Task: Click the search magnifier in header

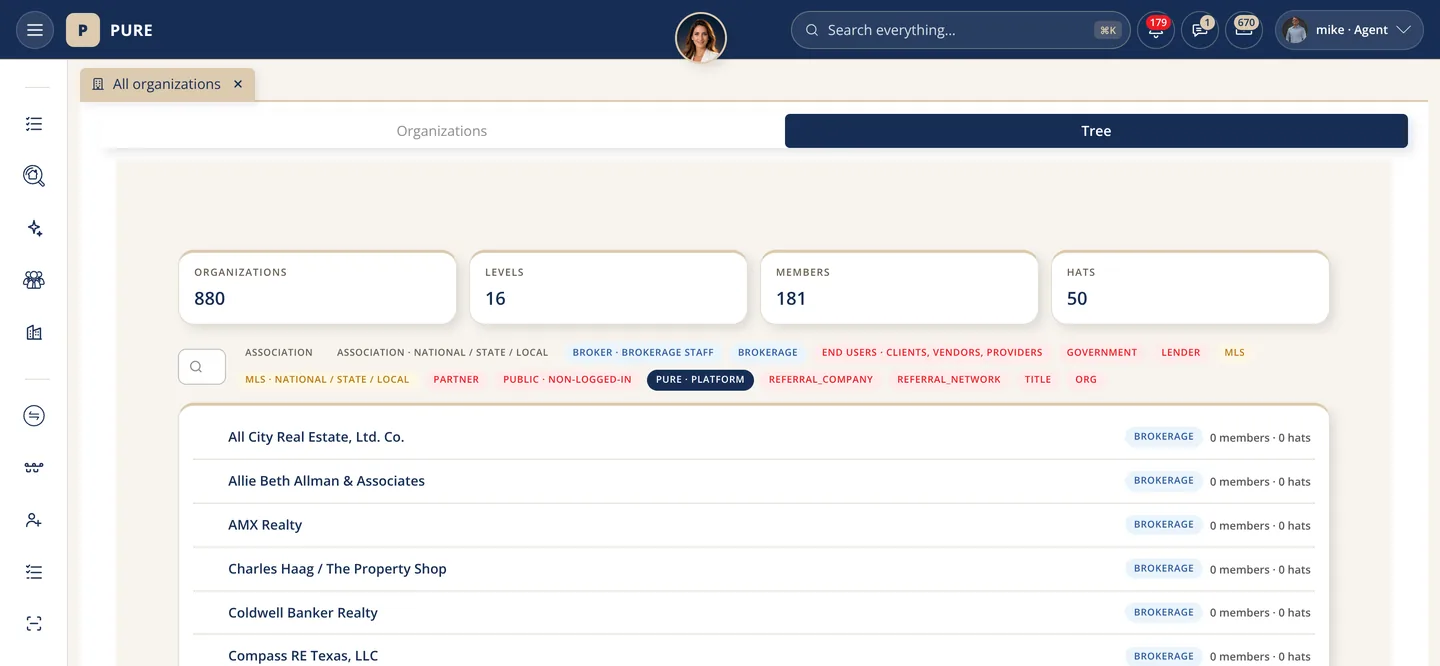Action: coord(812,30)
